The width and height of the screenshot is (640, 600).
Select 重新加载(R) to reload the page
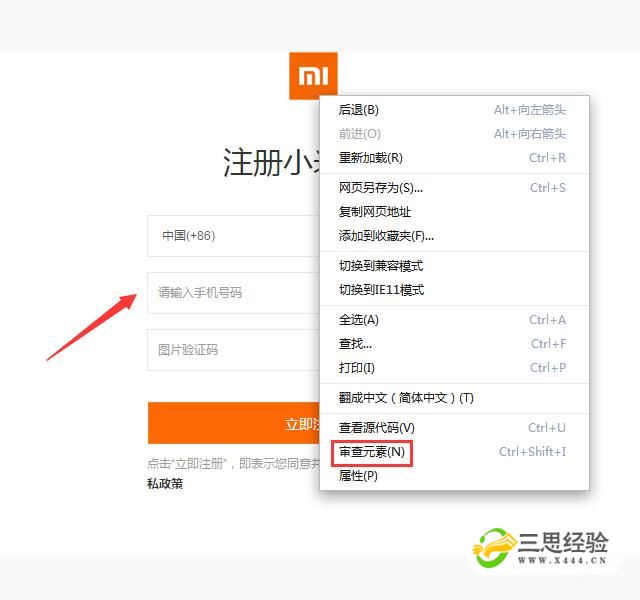tap(371, 158)
